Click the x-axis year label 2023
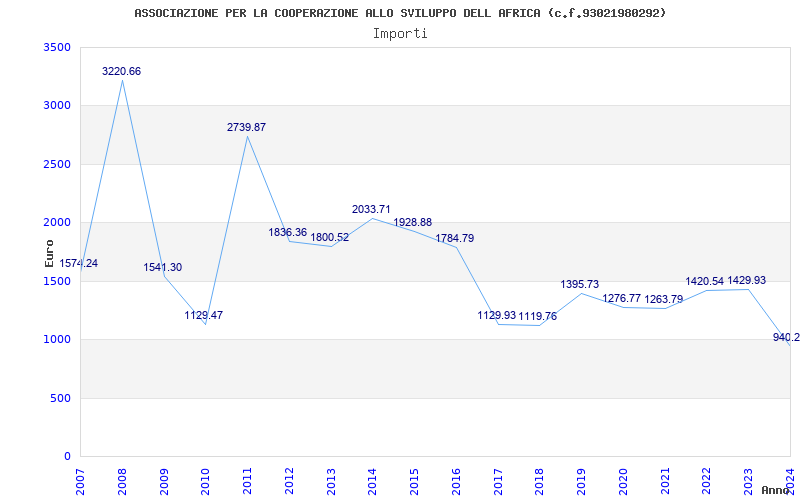This screenshot has width=800, height=500. pyautogui.click(x=748, y=482)
